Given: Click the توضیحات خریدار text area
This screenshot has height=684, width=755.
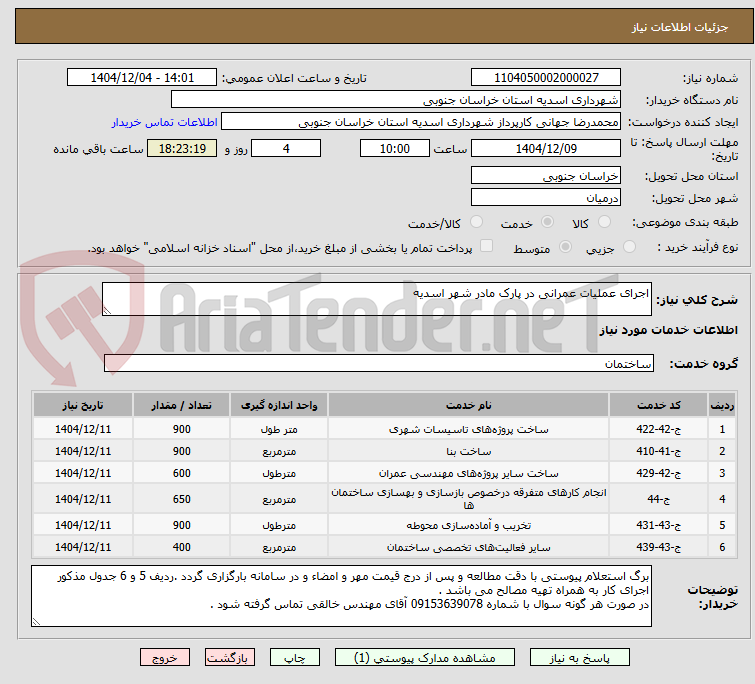Looking at the screenshot, I should [x=341, y=595].
